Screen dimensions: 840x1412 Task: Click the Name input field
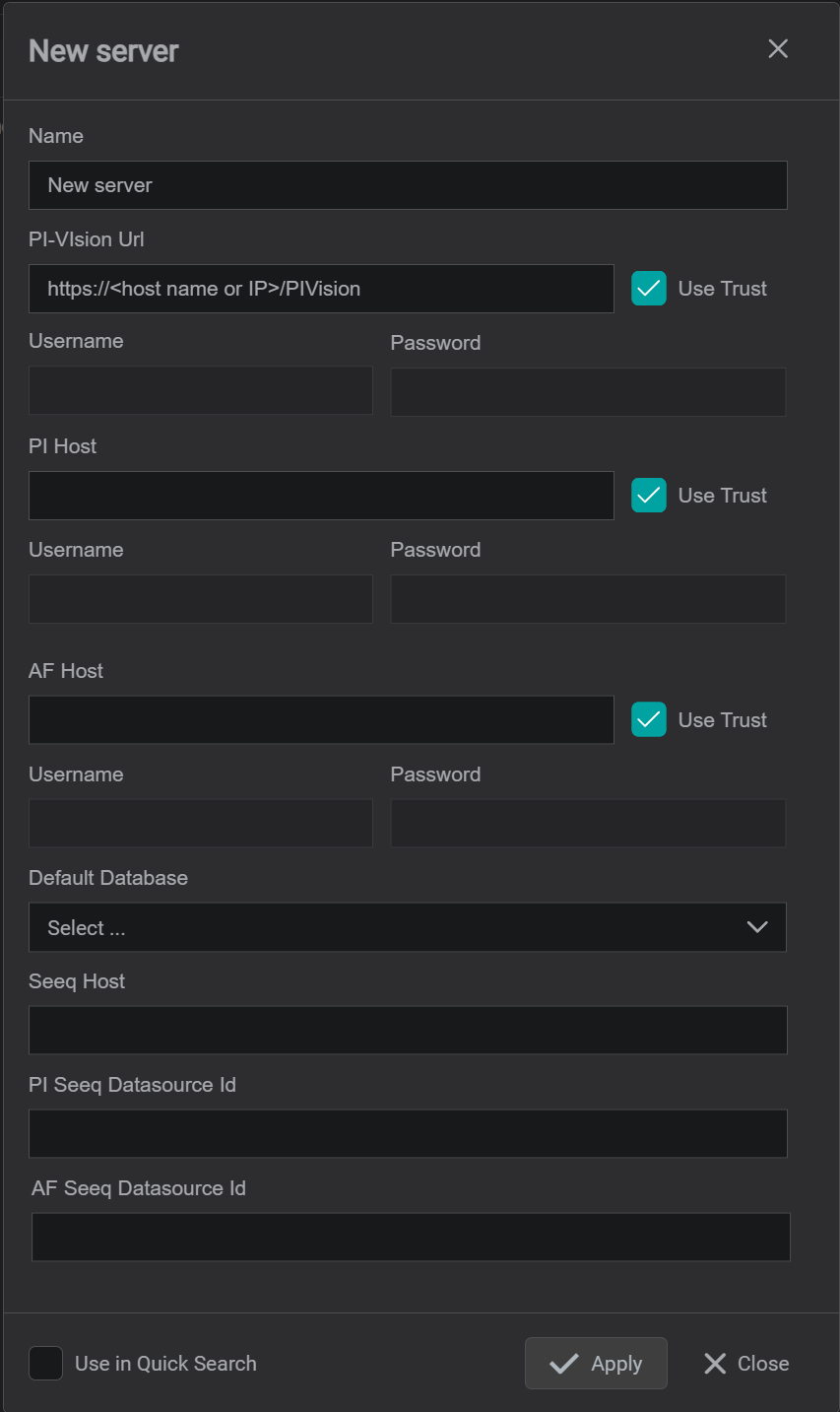tap(408, 185)
